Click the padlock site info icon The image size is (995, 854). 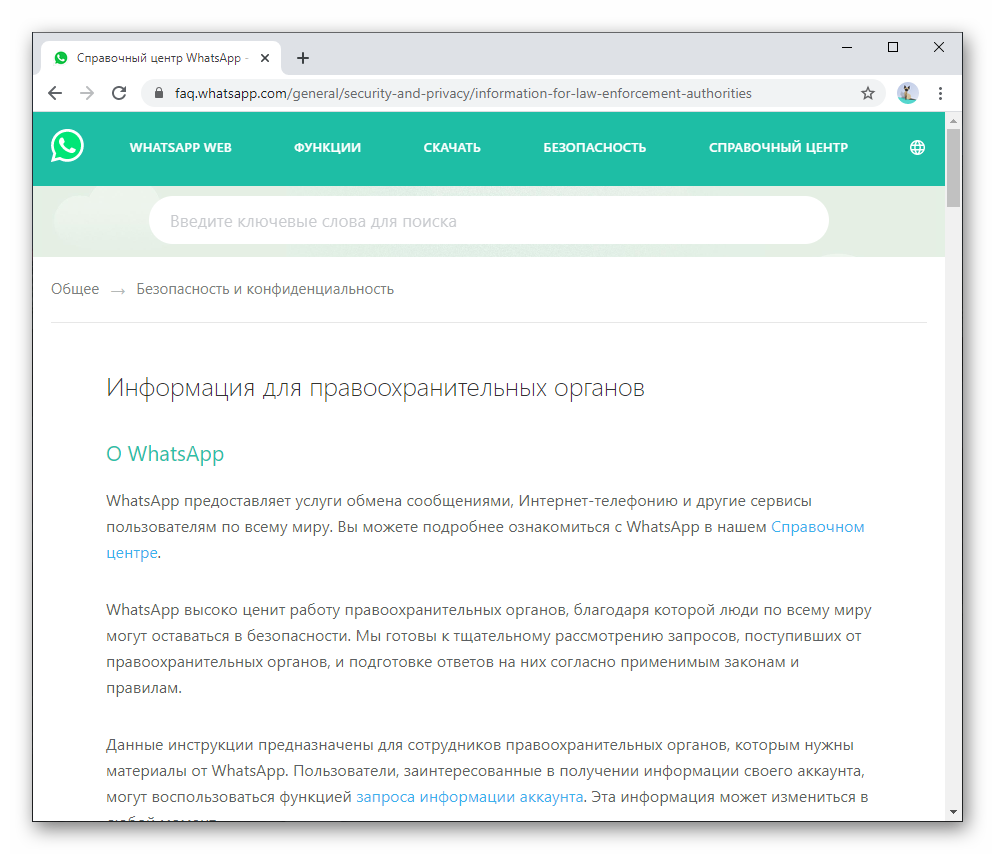[158, 93]
